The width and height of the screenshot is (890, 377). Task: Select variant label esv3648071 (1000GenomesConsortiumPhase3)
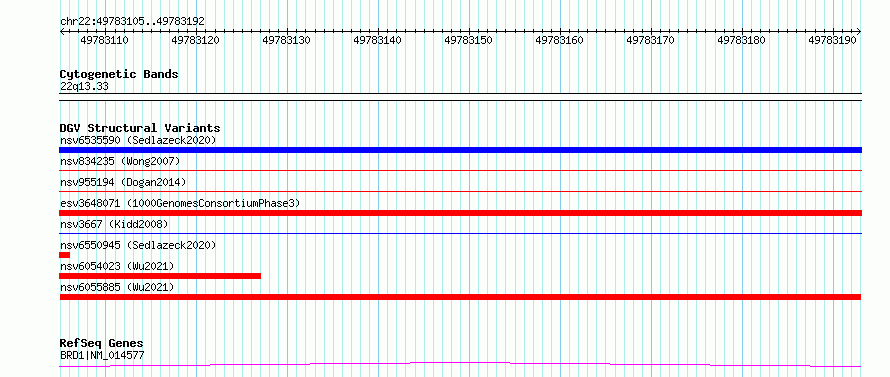180,203
